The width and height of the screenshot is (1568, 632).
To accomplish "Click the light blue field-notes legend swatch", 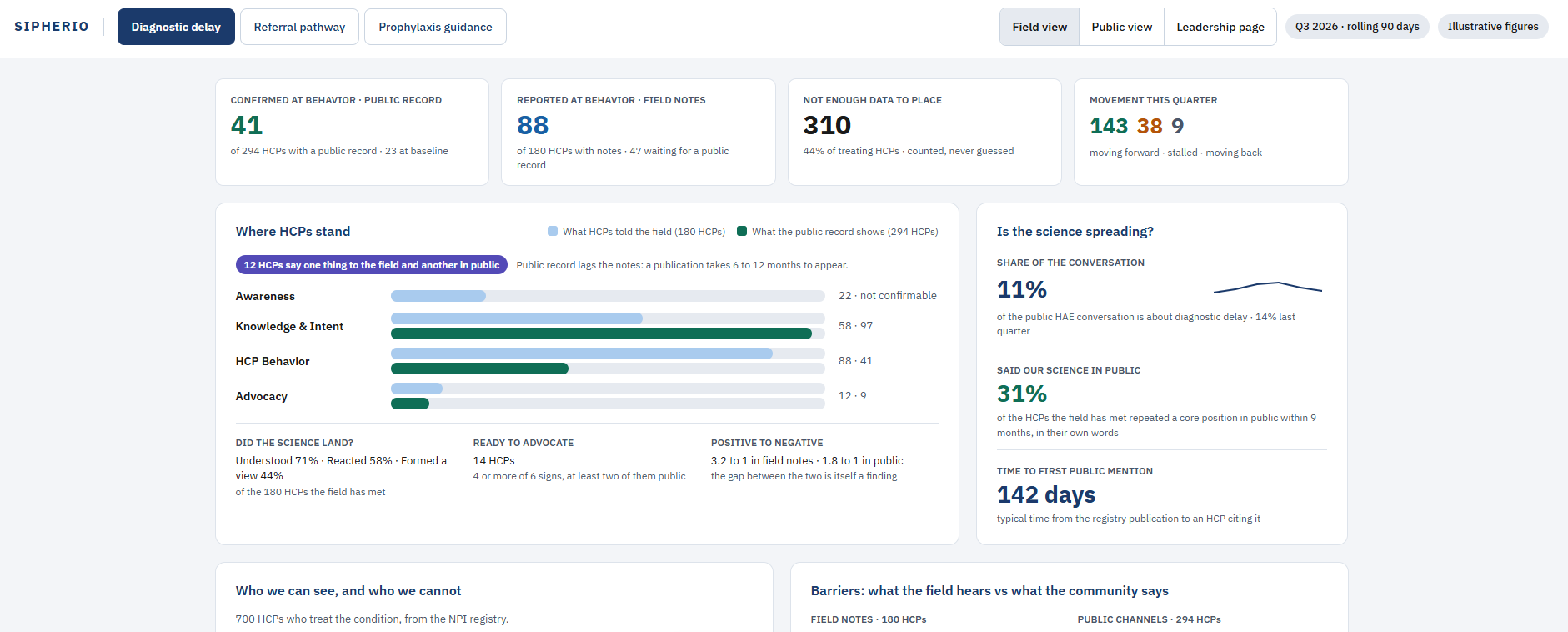I will pos(553,231).
